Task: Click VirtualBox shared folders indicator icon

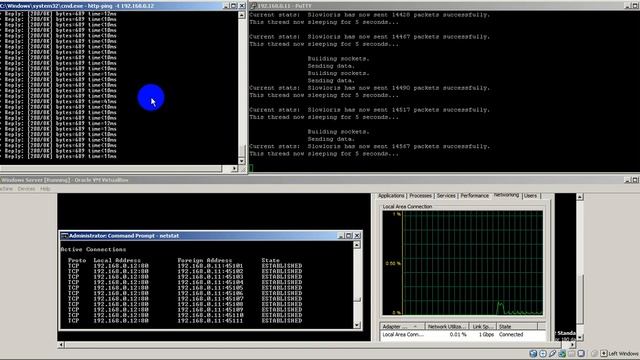Action: pyautogui.click(x=571, y=353)
